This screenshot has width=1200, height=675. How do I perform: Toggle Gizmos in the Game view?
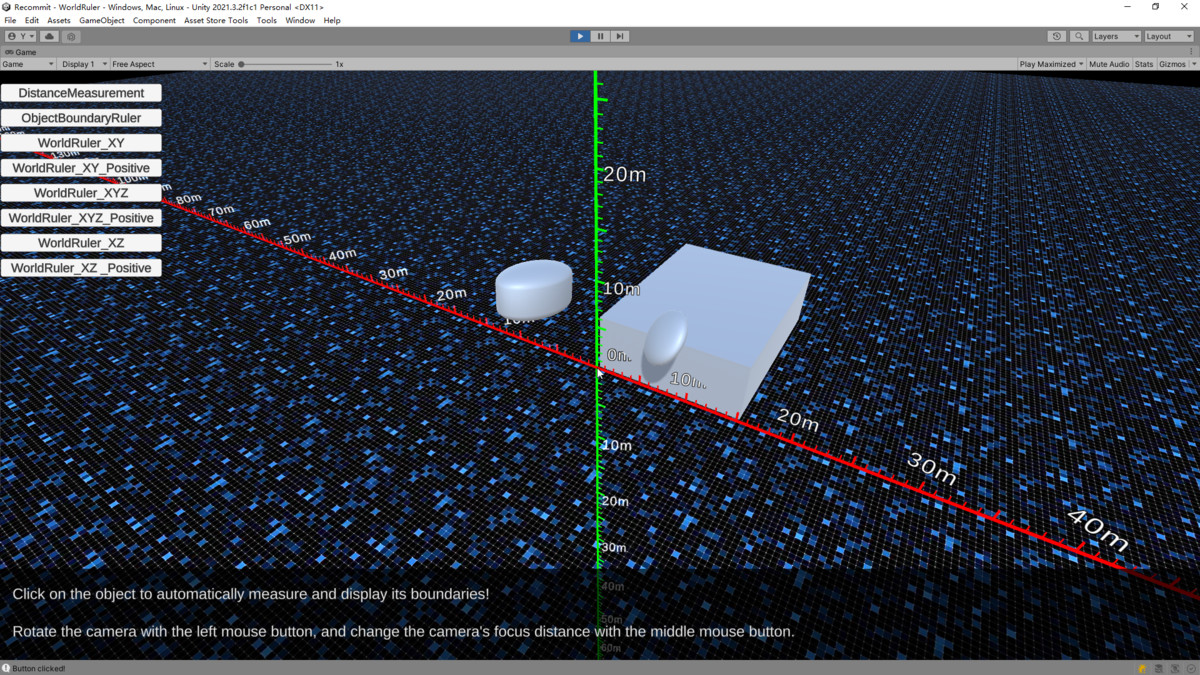tap(1171, 64)
